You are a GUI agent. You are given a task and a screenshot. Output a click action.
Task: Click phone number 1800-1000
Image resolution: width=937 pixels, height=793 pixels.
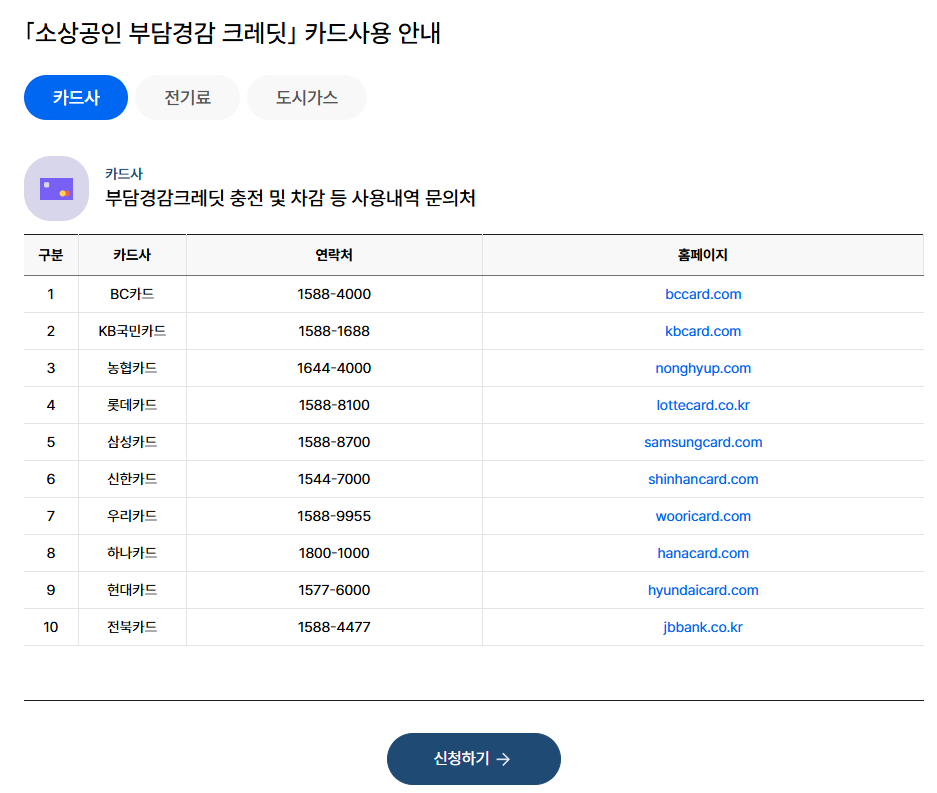[x=334, y=553]
